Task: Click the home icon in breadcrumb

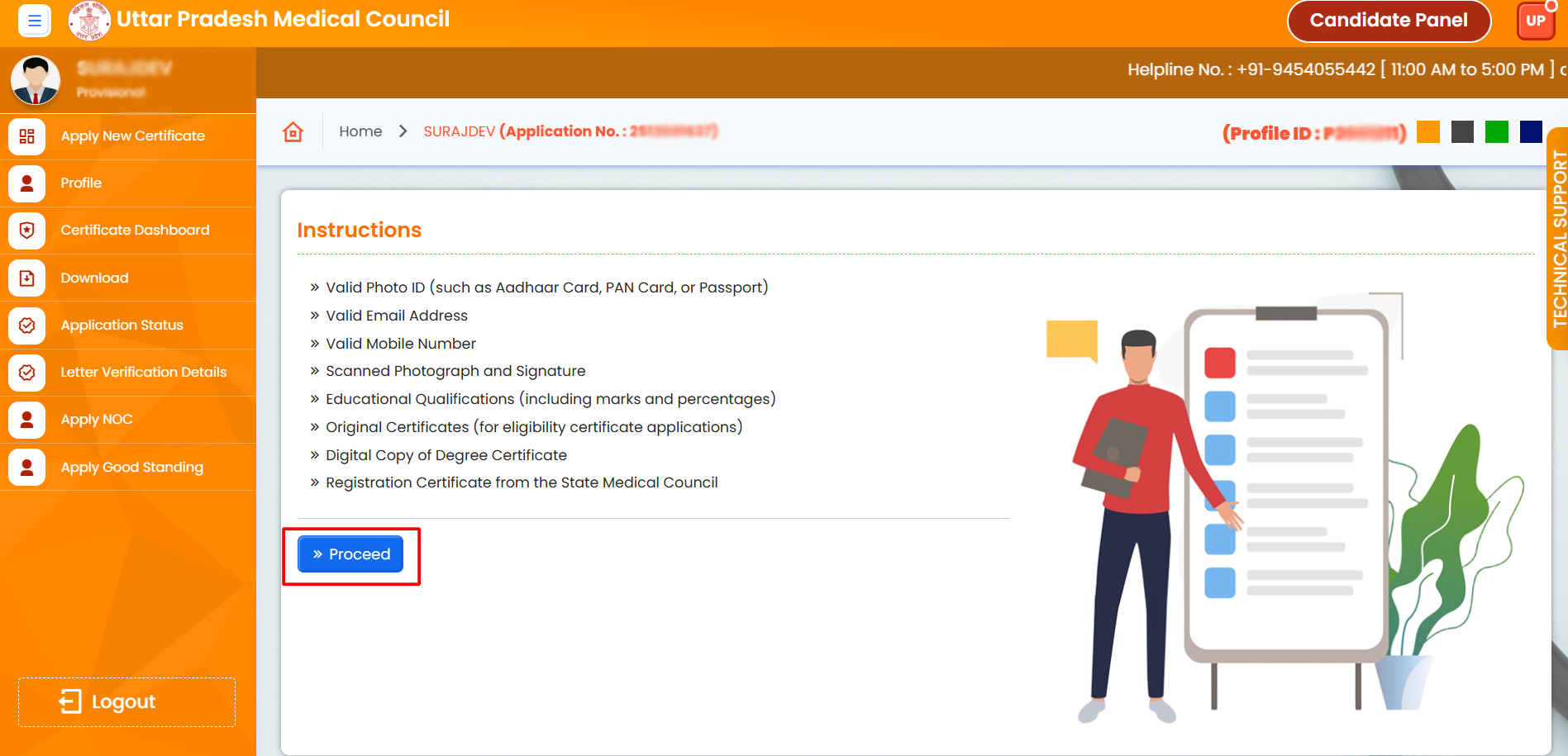Action: (293, 132)
